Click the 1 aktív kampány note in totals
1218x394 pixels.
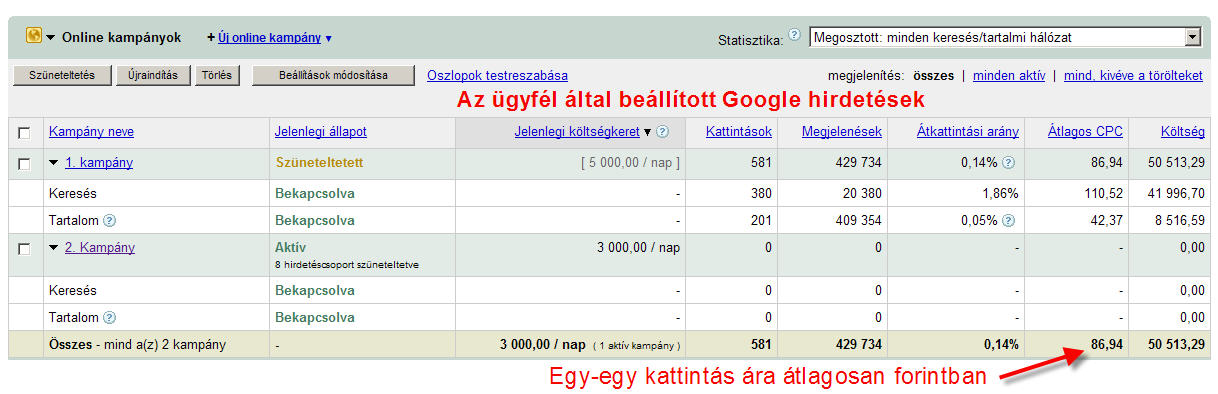[636, 346]
